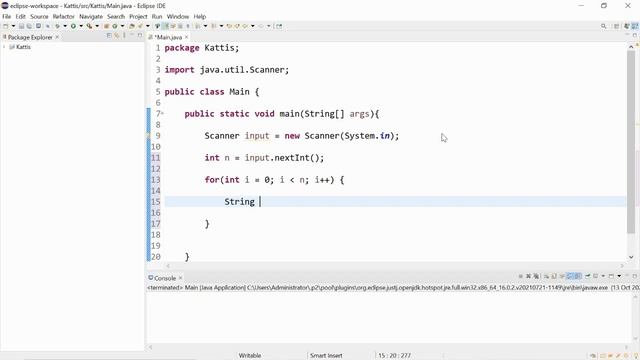
Task: Click Next Annotation toolbar icon
Action: point(197,26)
